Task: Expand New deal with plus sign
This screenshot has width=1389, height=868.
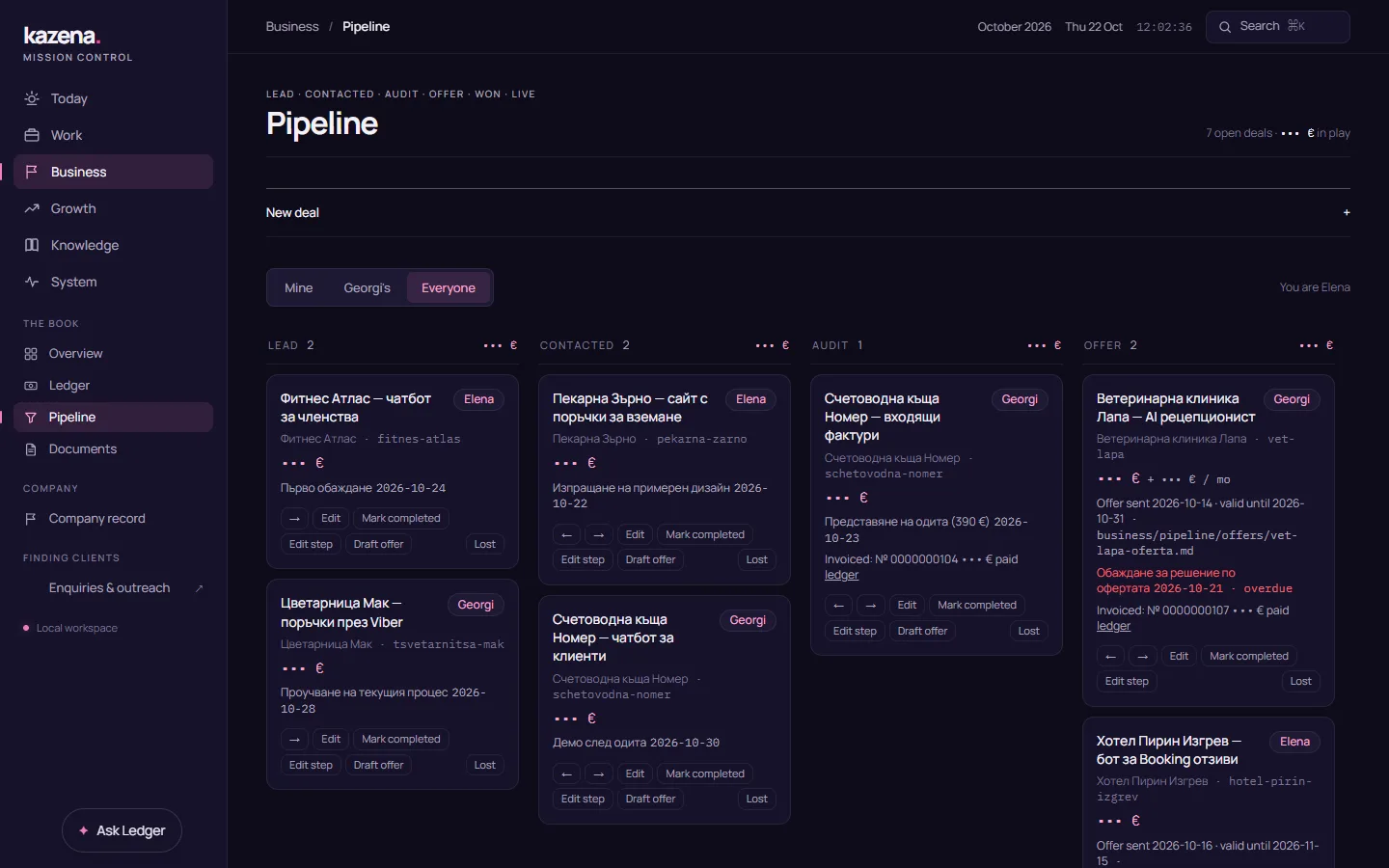Action: point(1347,213)
